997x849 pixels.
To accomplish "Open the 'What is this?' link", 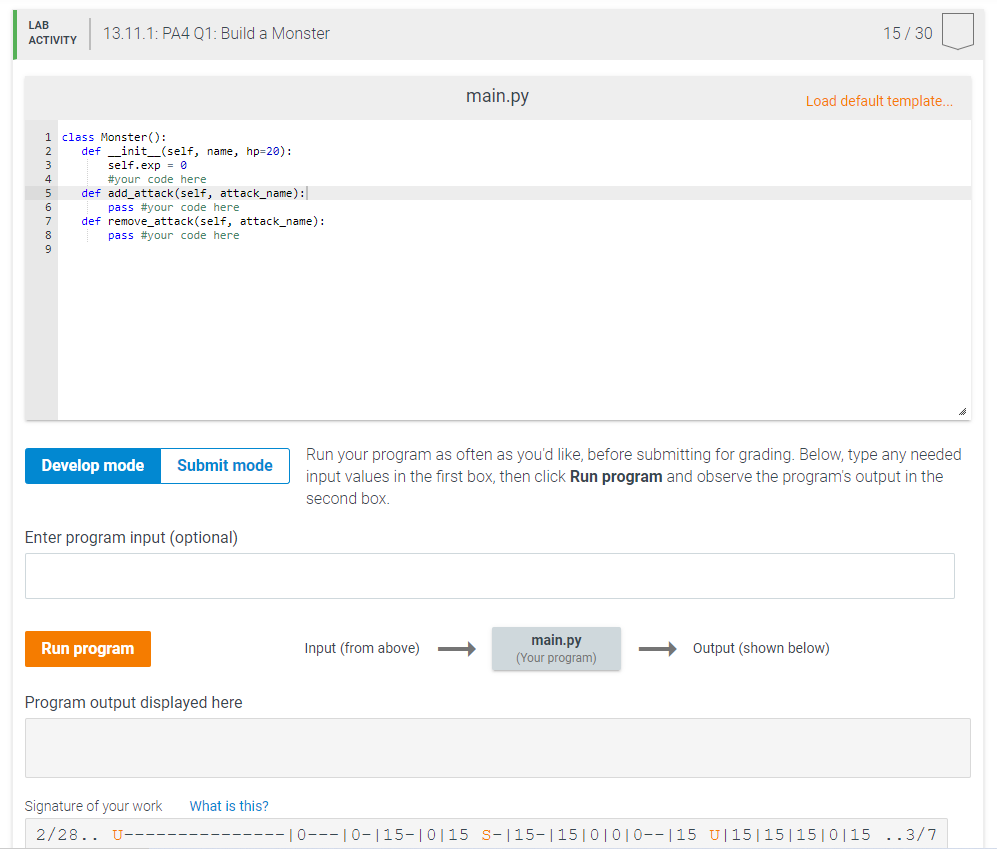I will pyautogui.click(x=229, y=806).
